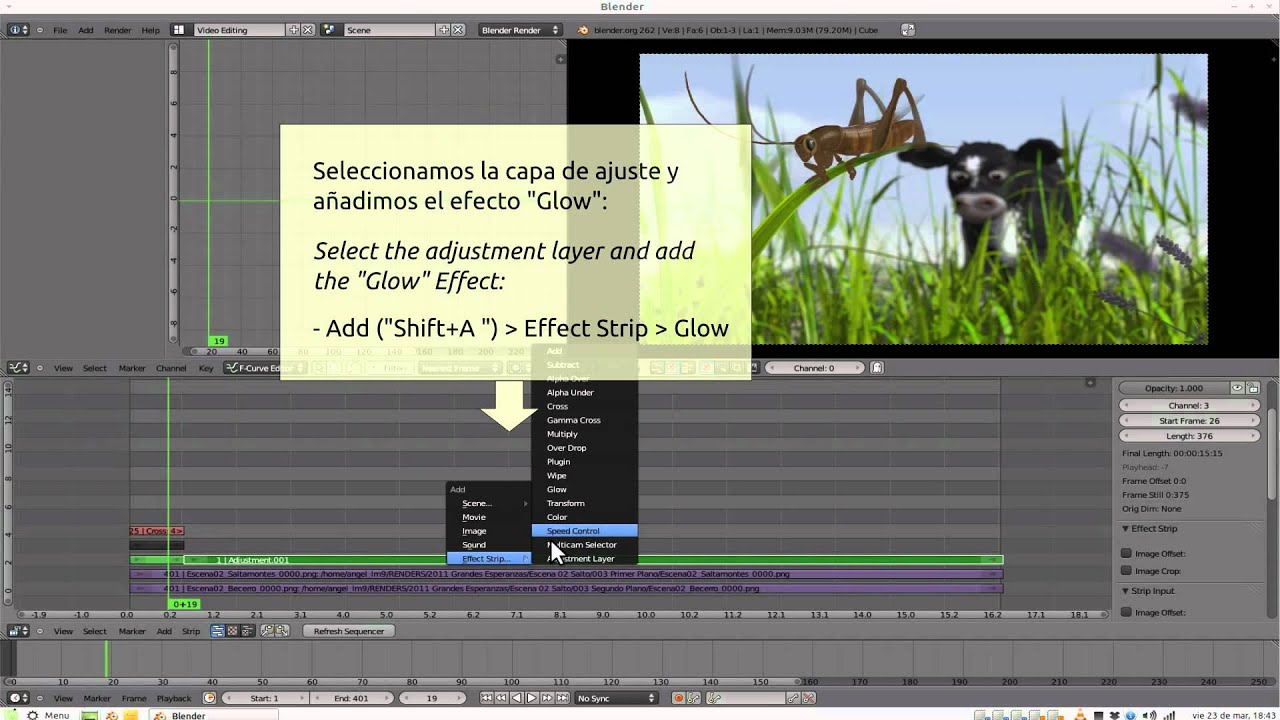Image resolution: width=1280 pixels, height=720 pixels.
Task: Toggle the auto keyframe record button
Action: coord(679,698)
